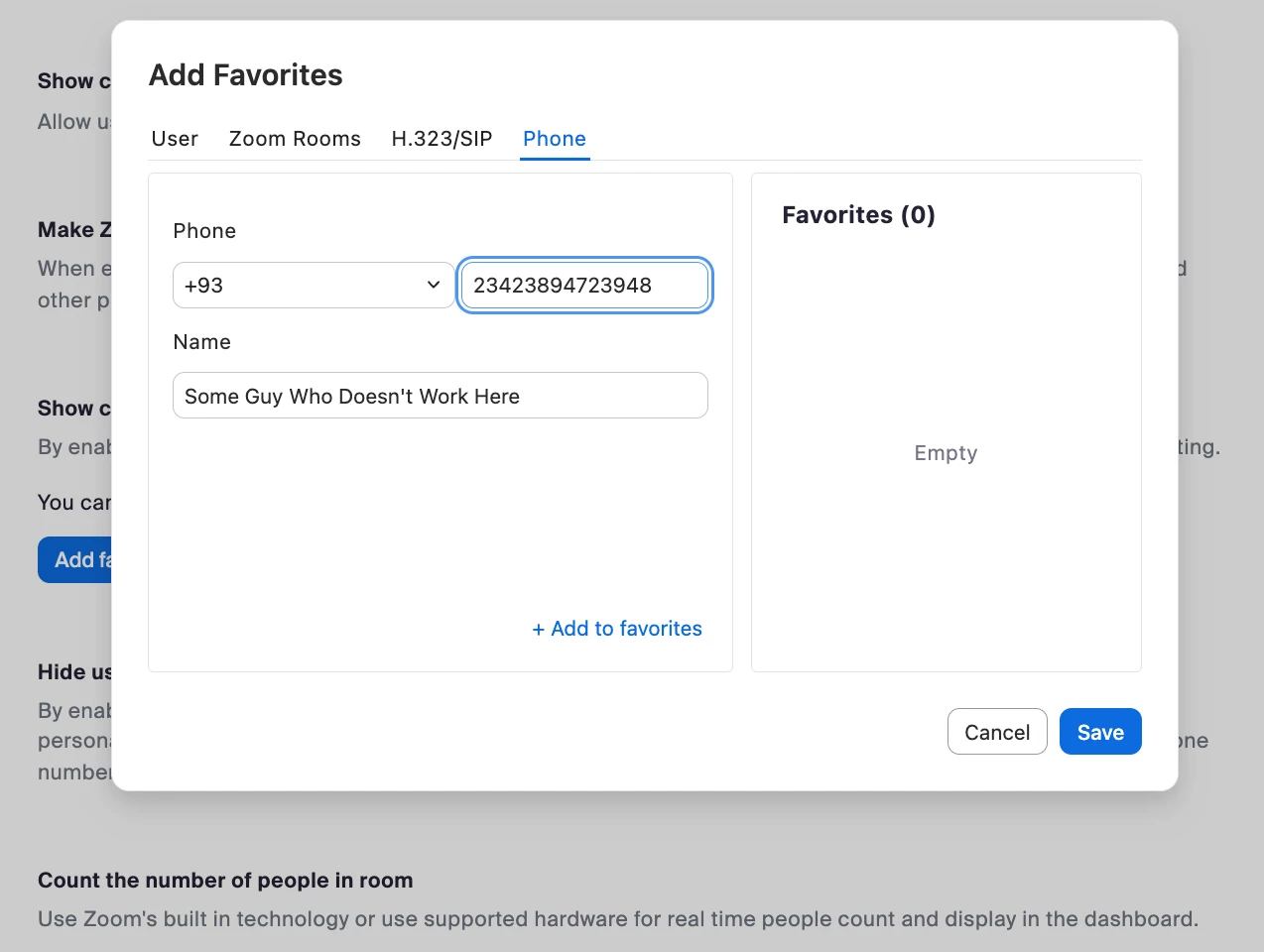Focus the phone number input field
Screen dimensions: 1264x952
point(584,286)
